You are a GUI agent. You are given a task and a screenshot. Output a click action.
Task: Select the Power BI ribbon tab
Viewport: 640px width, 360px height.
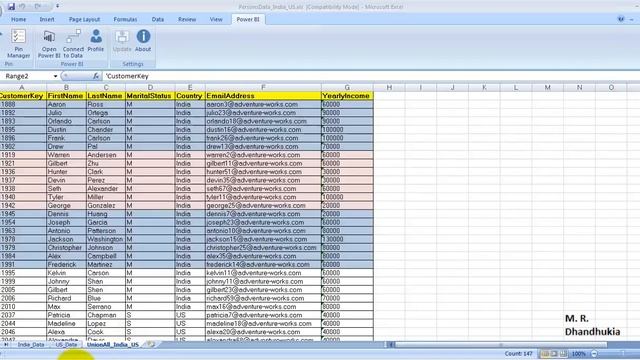coord(248,19)
